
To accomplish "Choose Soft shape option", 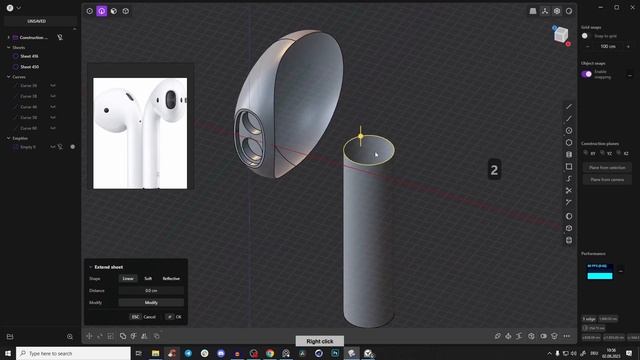I will tap(148, 278).
